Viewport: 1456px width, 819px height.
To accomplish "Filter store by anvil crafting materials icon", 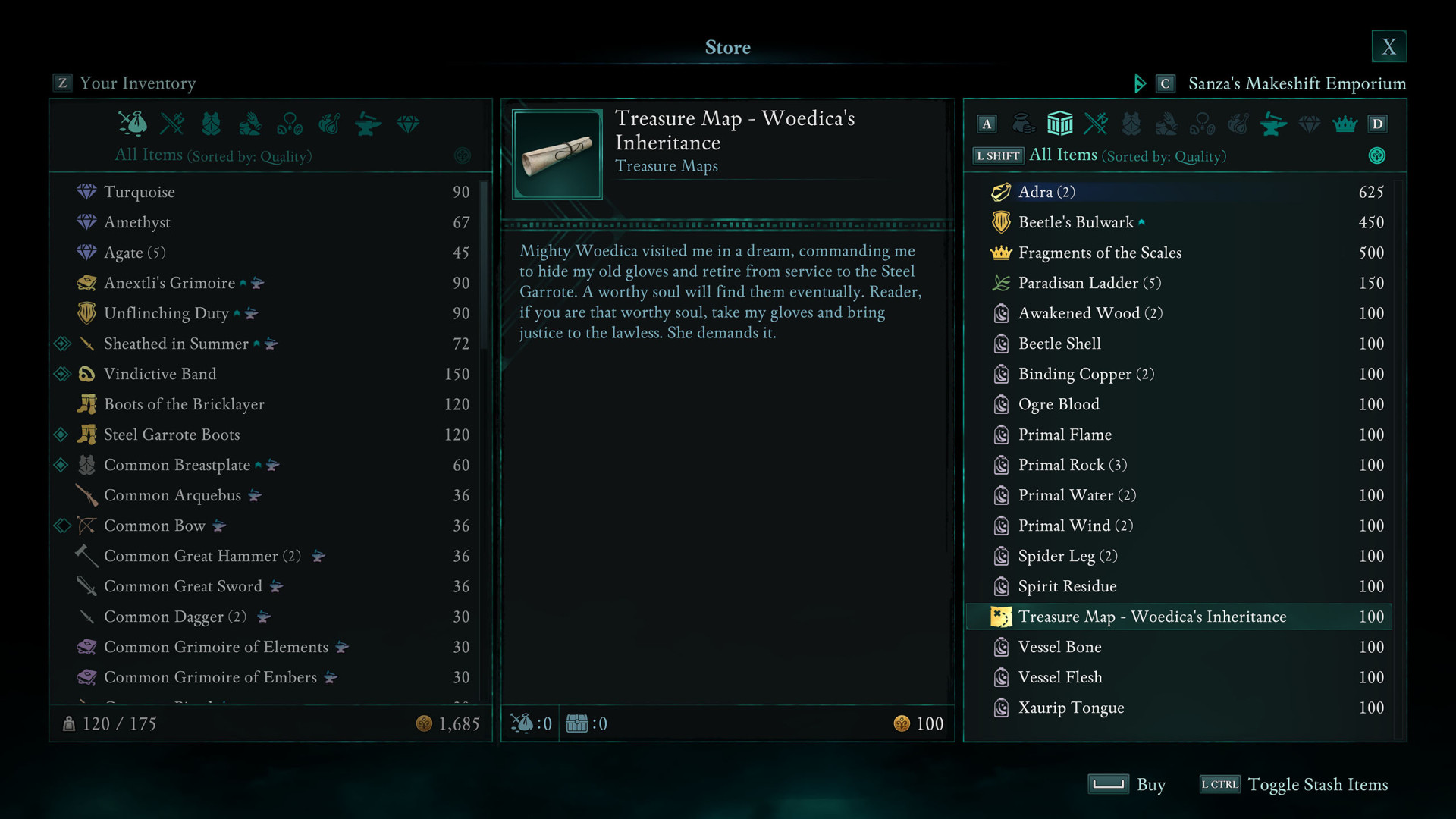I will [x=1273, y=123].
